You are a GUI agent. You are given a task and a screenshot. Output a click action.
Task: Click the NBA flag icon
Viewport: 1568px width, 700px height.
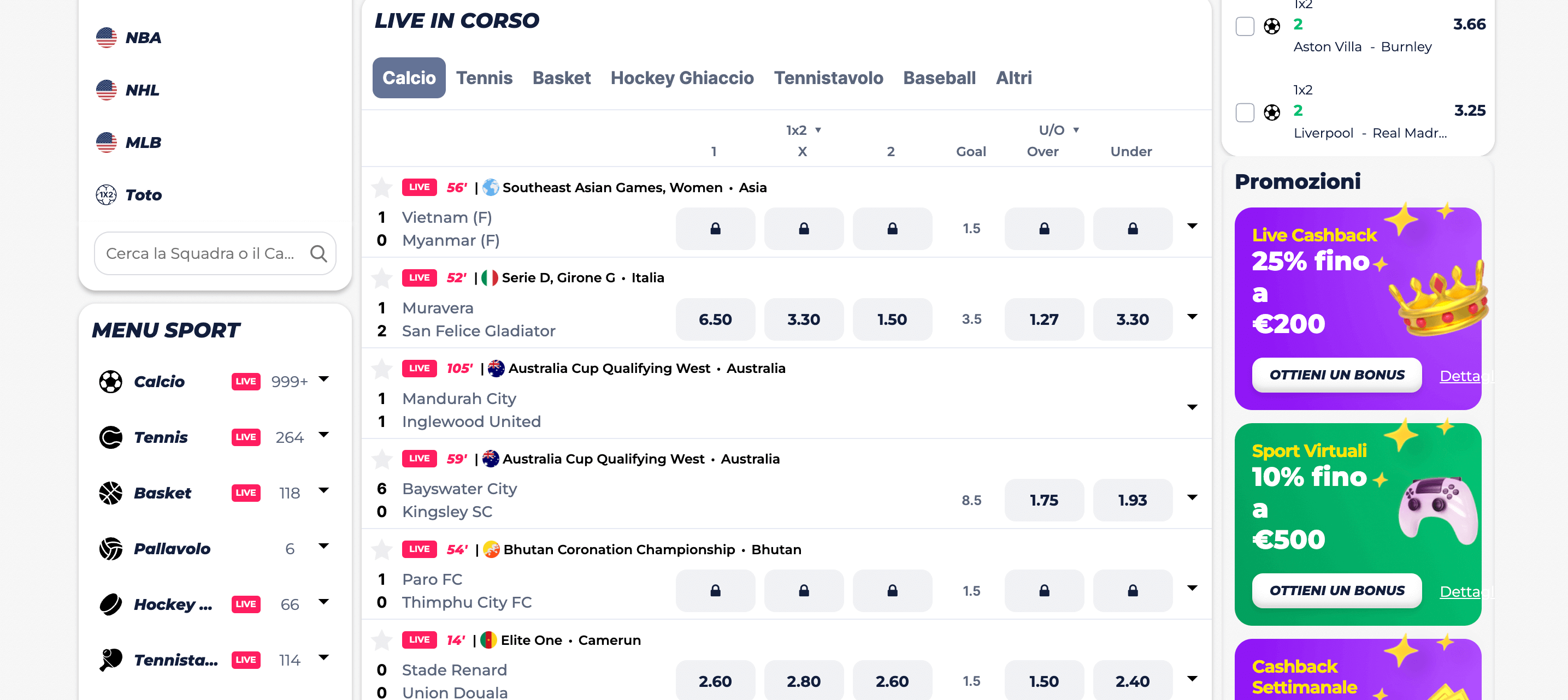[107, 37]
